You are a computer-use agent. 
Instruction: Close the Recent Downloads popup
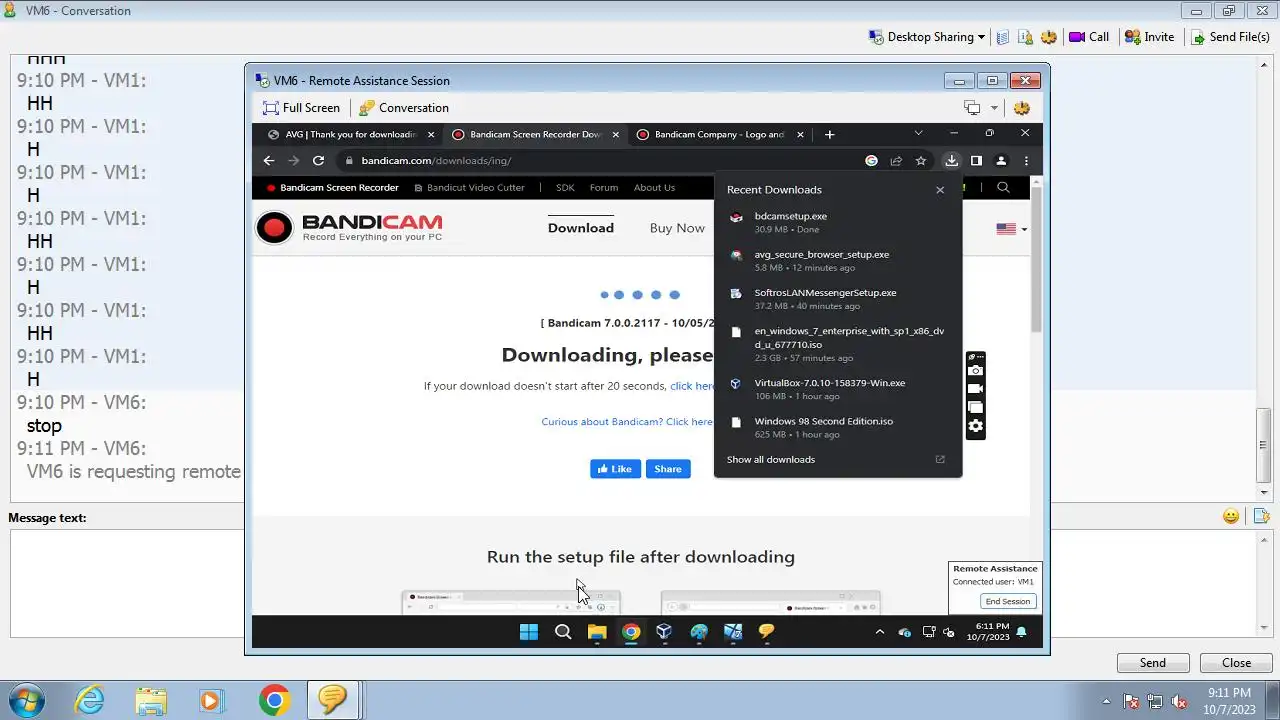(x=940, y=189)
